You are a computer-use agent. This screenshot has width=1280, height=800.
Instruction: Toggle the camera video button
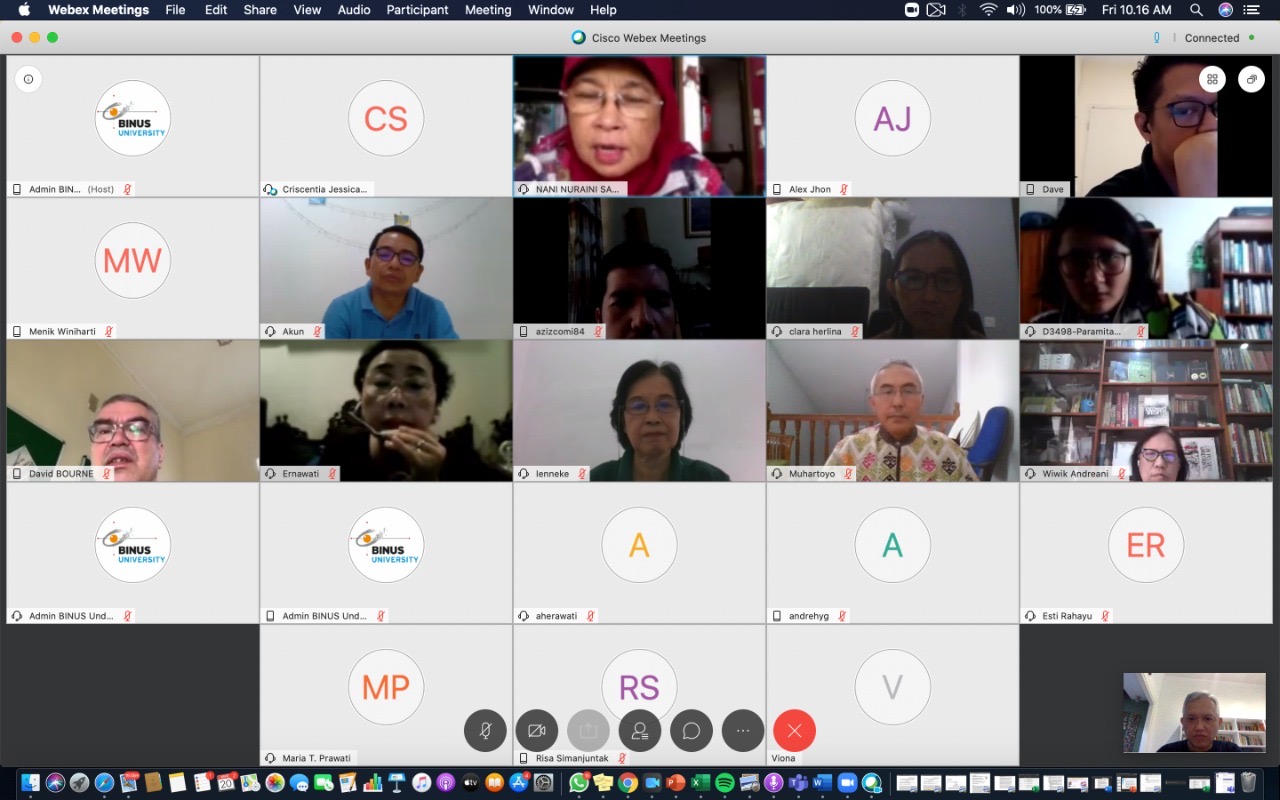tap(537, 731)
